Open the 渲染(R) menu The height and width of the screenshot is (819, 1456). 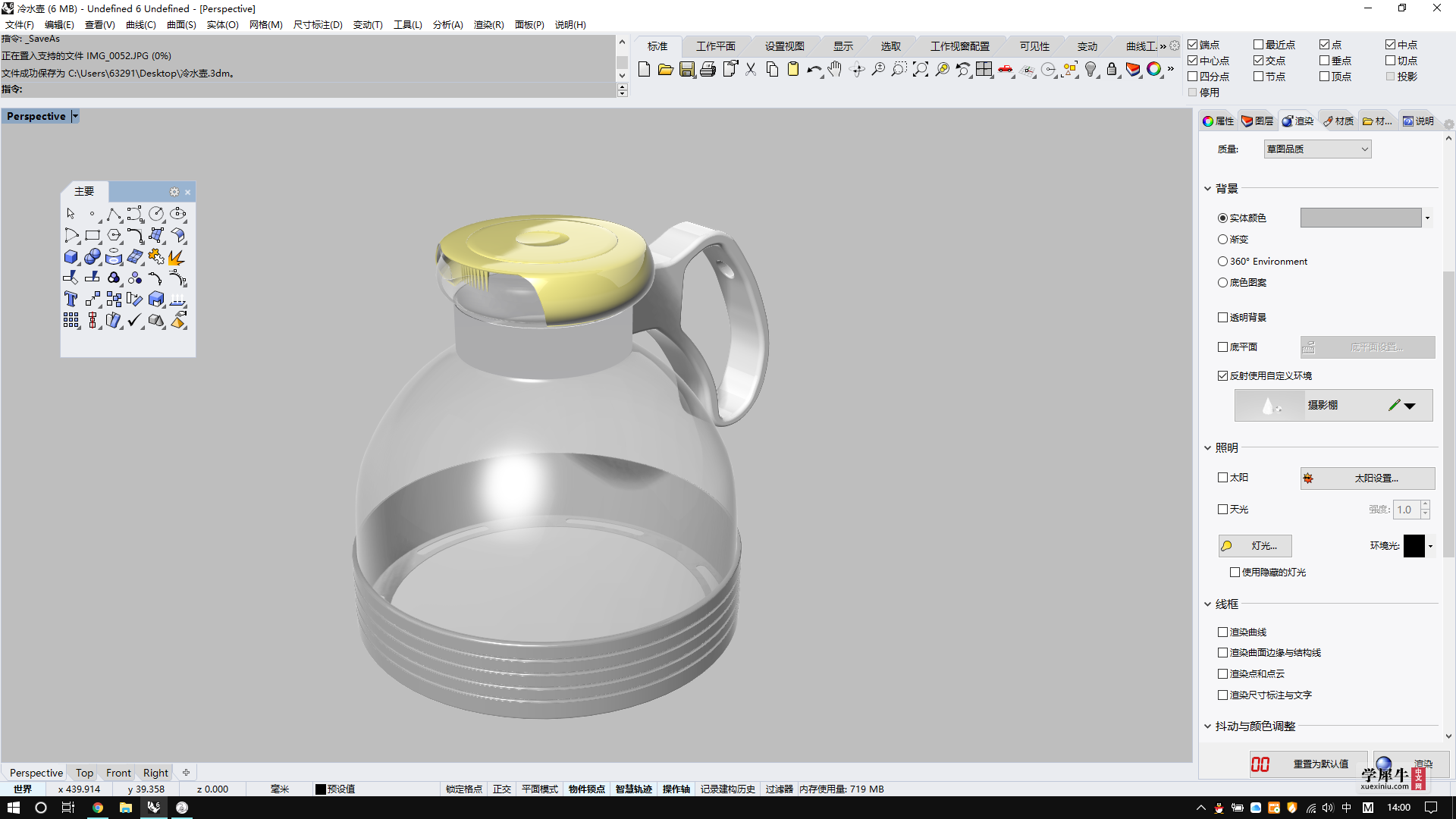pos(488,25)
